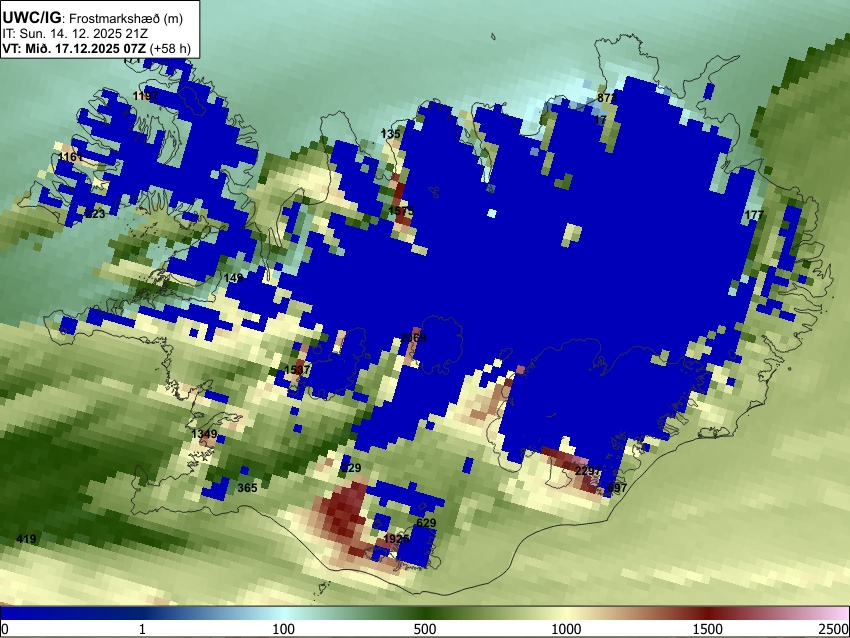This screenshot has height=638, width=850.
Task: Click the 1161 value on the map
Action: coord(70,157)
